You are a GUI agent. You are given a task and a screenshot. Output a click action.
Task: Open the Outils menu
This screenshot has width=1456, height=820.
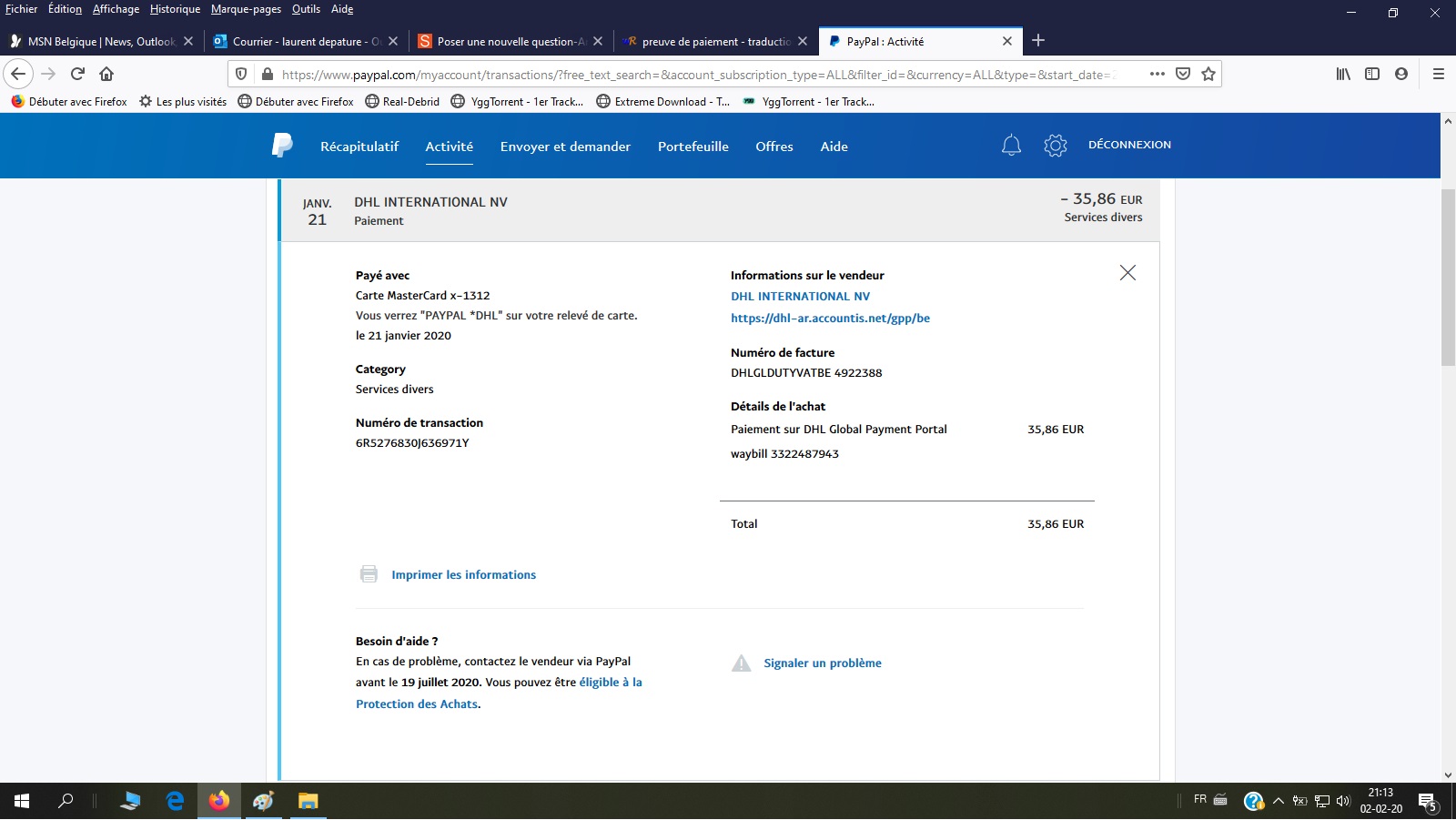pos(306,9)
